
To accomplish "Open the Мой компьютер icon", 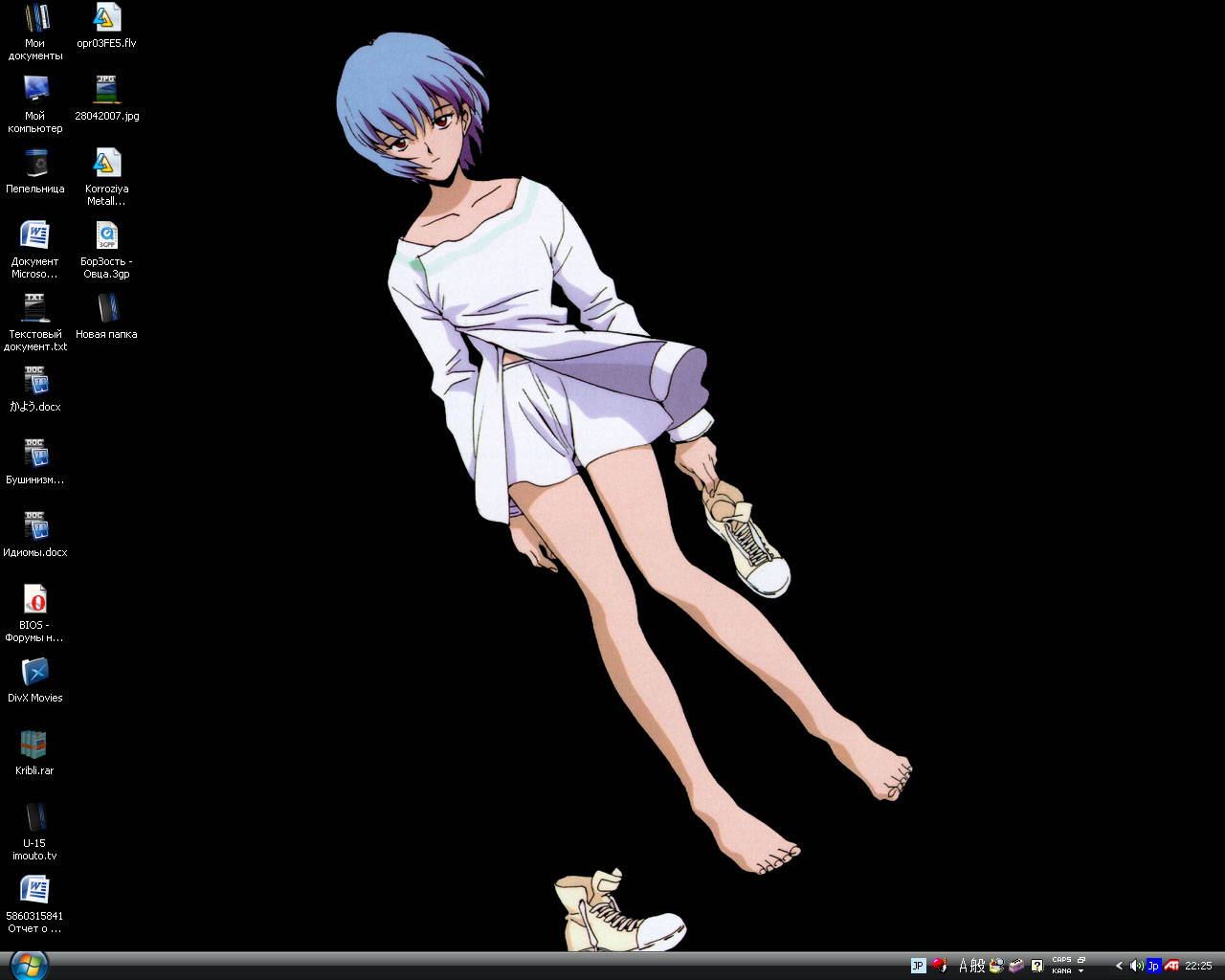I will pyautogui.click(x=35, y=103).
